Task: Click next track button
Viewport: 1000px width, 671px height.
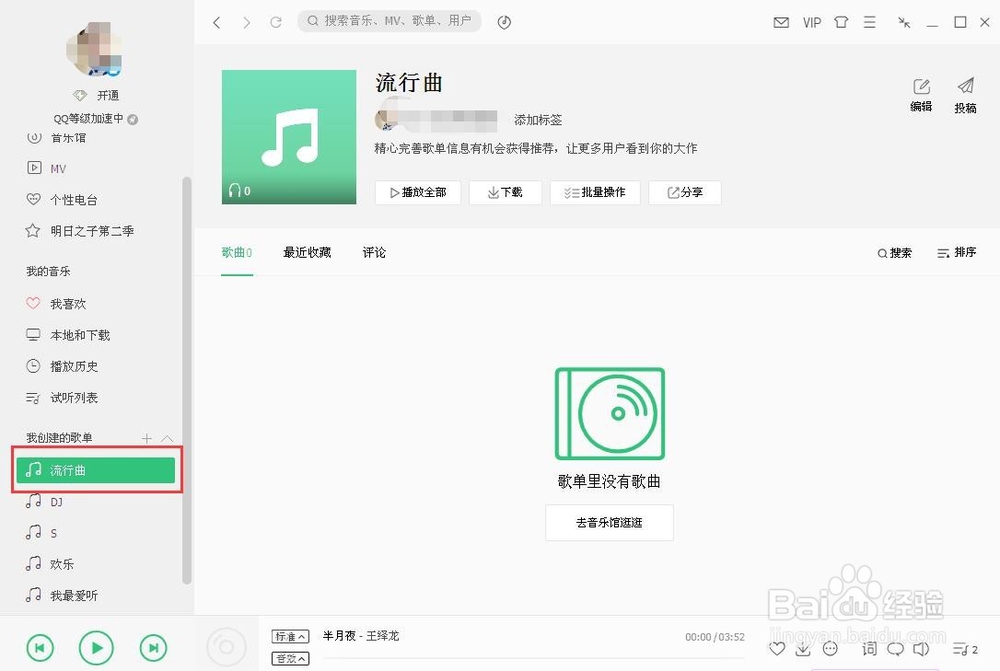Action: click(153, 649)
